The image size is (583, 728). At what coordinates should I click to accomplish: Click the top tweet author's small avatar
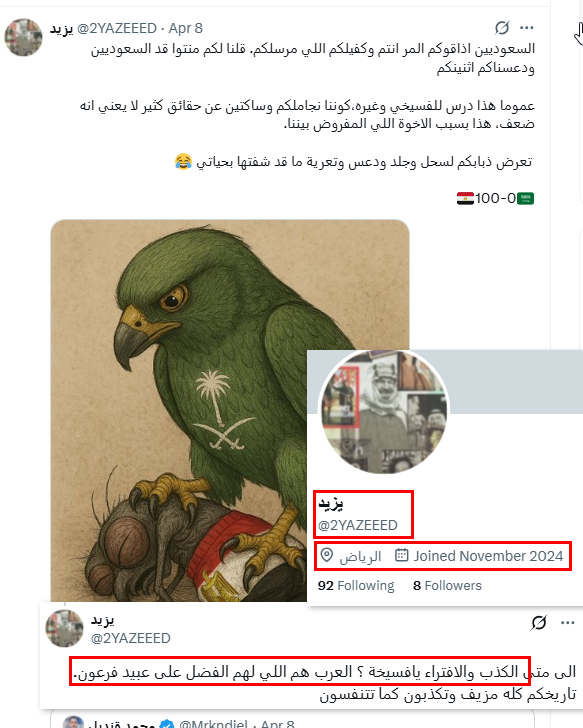tap(23, 38)
